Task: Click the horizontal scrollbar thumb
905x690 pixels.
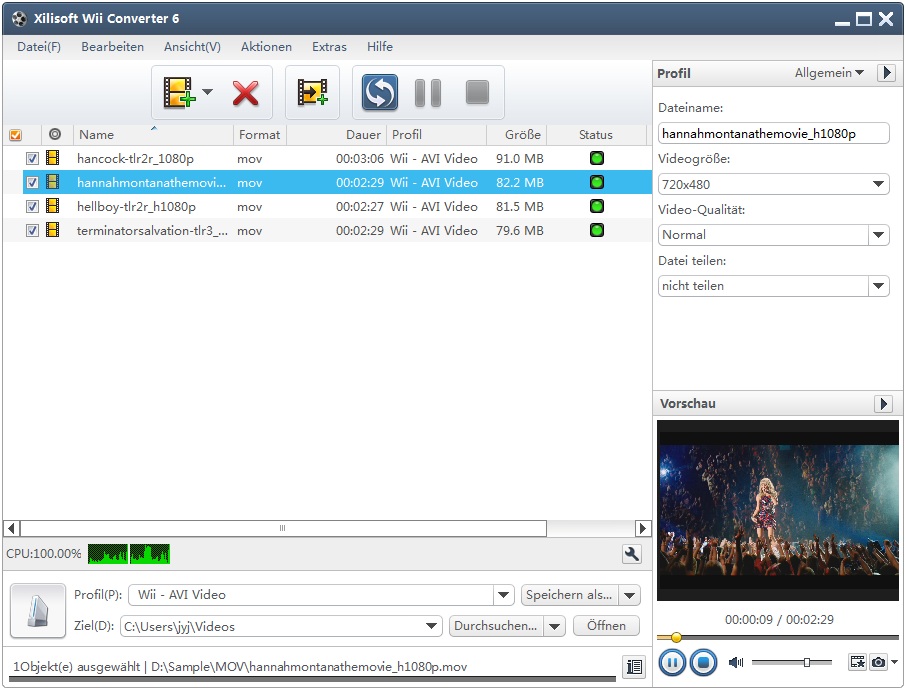Action: pyautogui.click(x=283, y=528)
